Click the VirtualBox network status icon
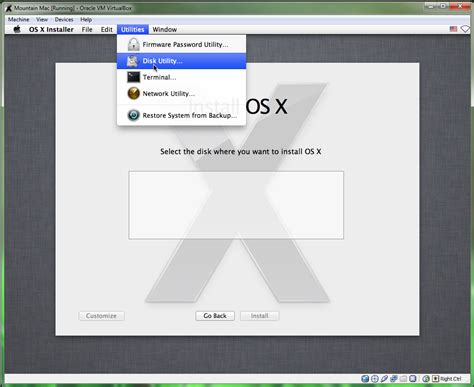Viewport: 474px width, 387px height. tap(394, 379)
